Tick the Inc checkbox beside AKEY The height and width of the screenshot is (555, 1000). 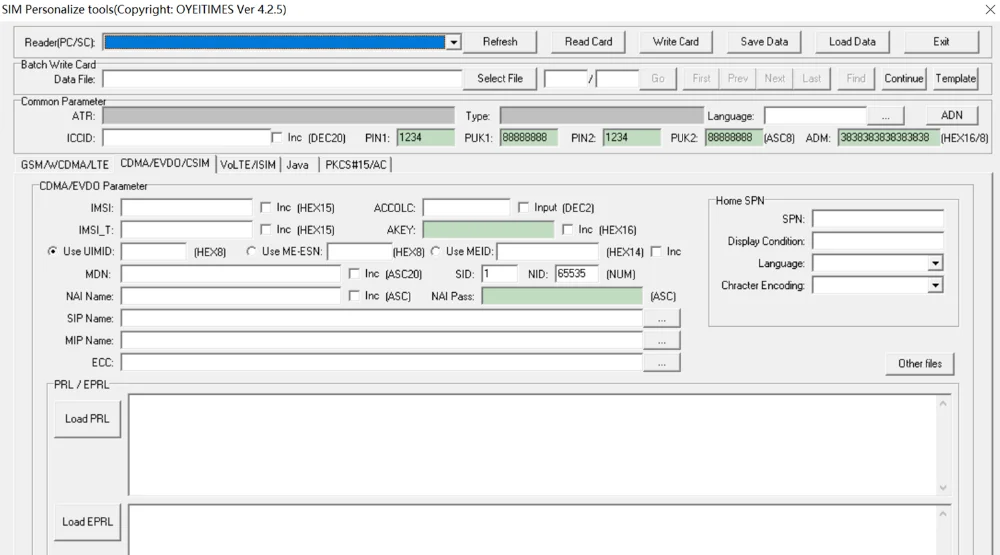[568, 230]
